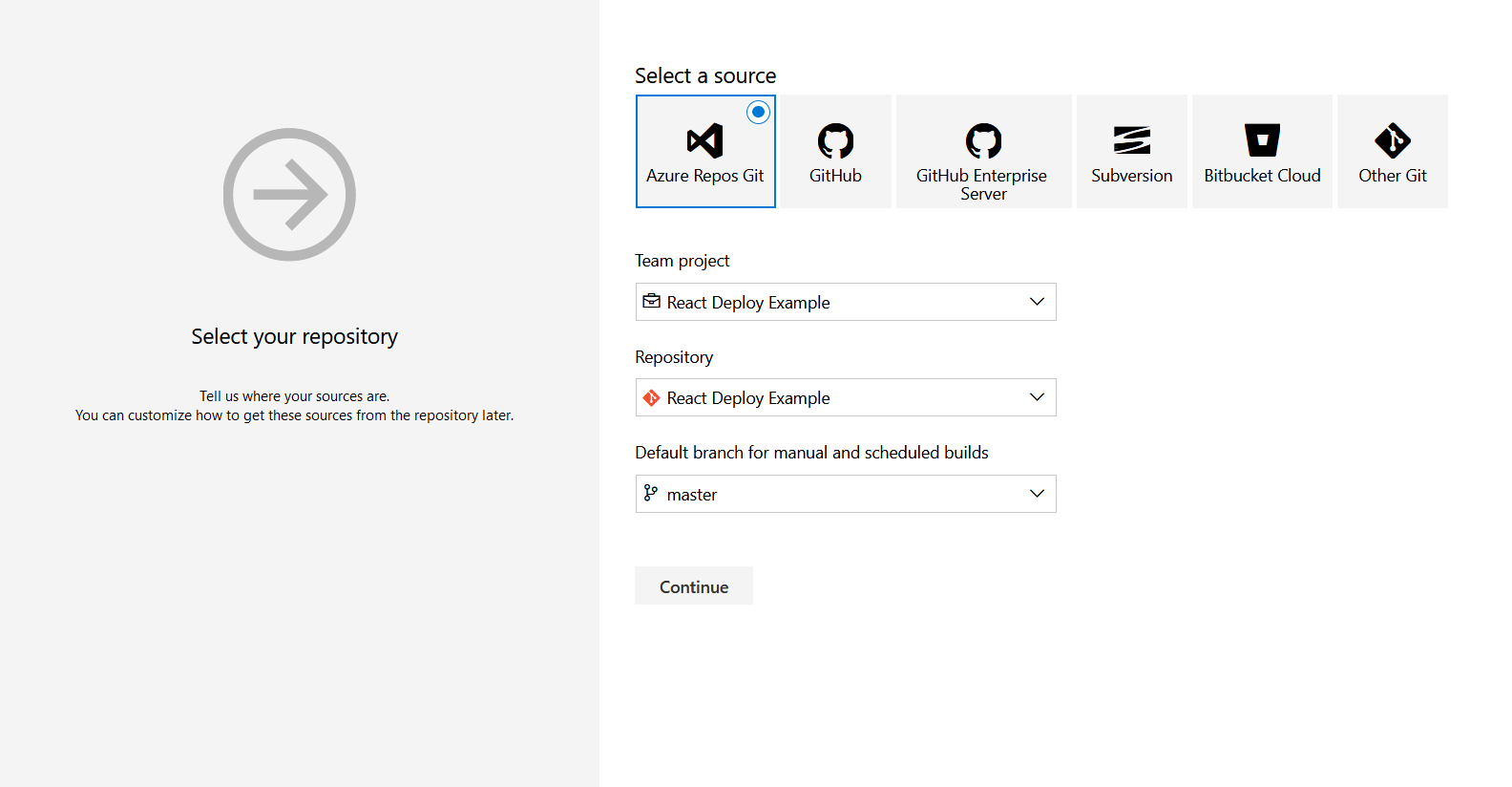Click the Repository git icon
The height and width of the screenshot is (787, 1512).
coord(652,397)
